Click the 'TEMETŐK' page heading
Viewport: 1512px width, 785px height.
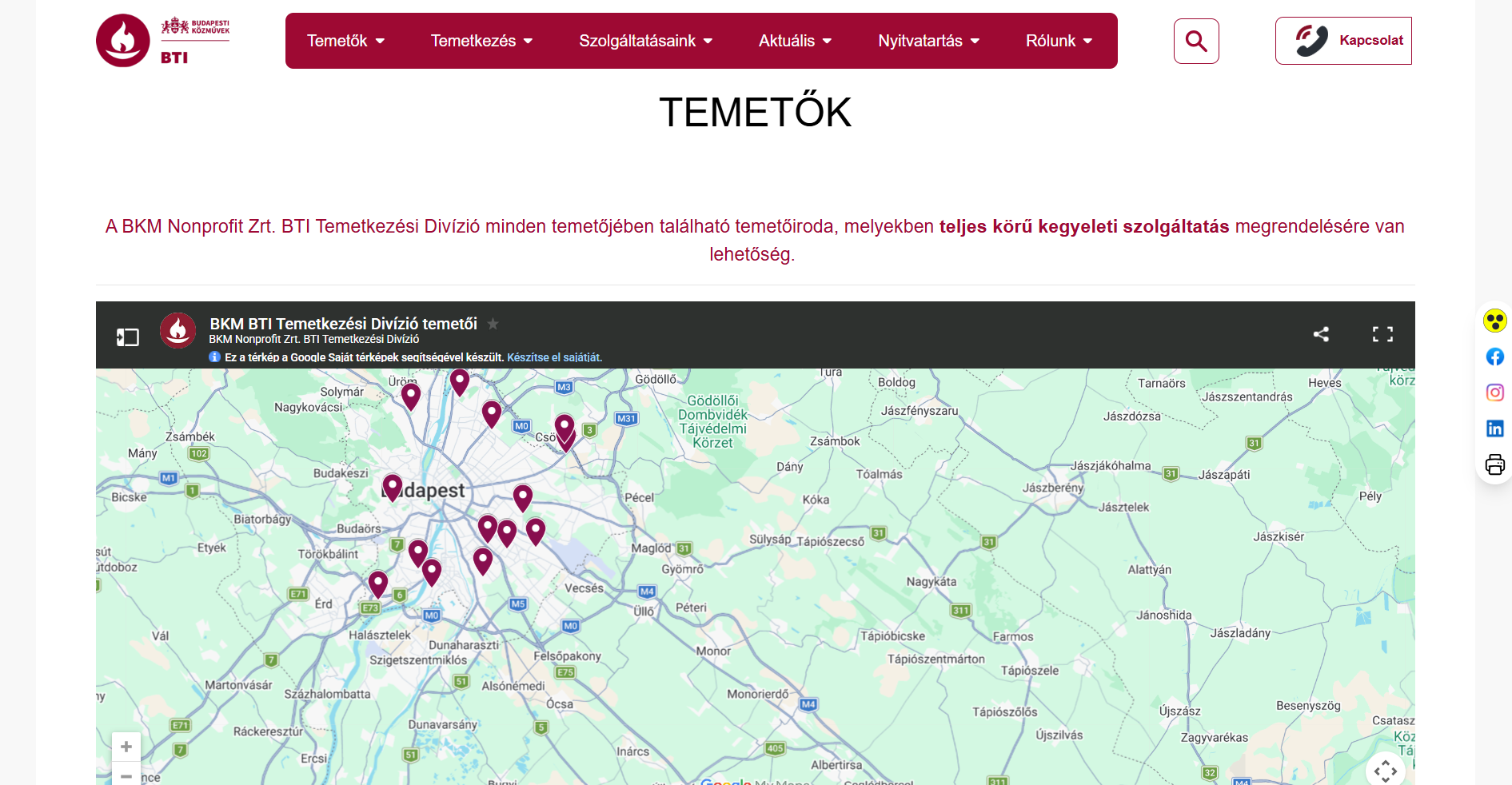756,112
